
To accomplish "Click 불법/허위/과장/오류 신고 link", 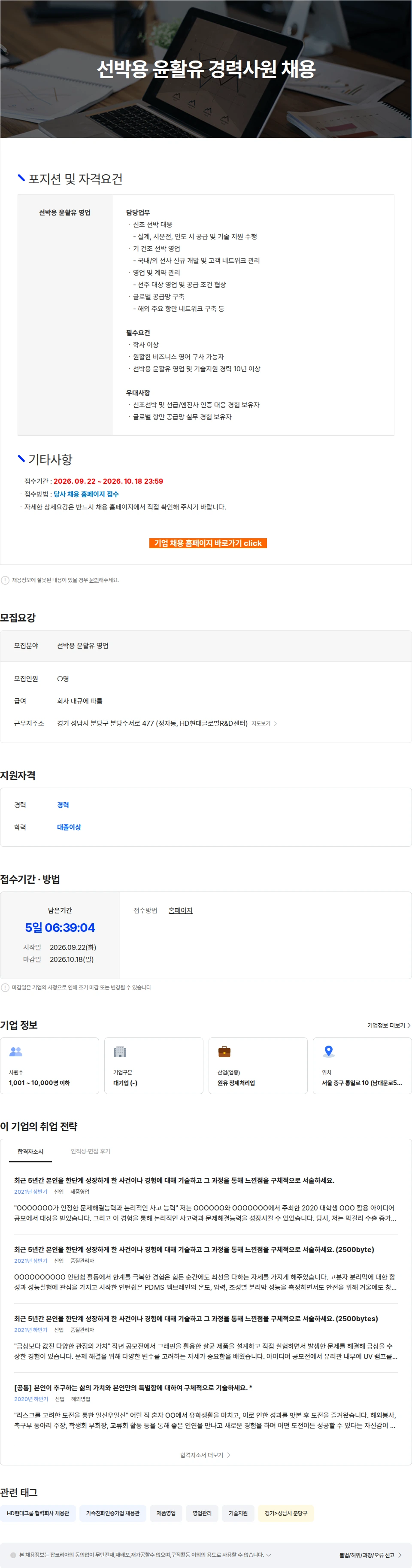I will tap(370, 1555).
